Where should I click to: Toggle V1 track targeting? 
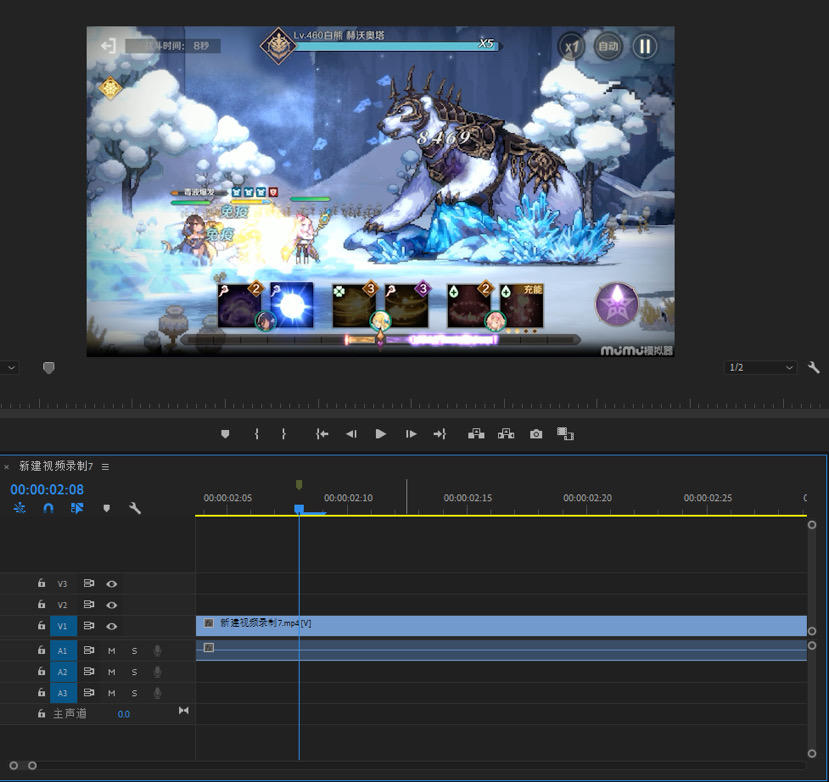point(63,626)
